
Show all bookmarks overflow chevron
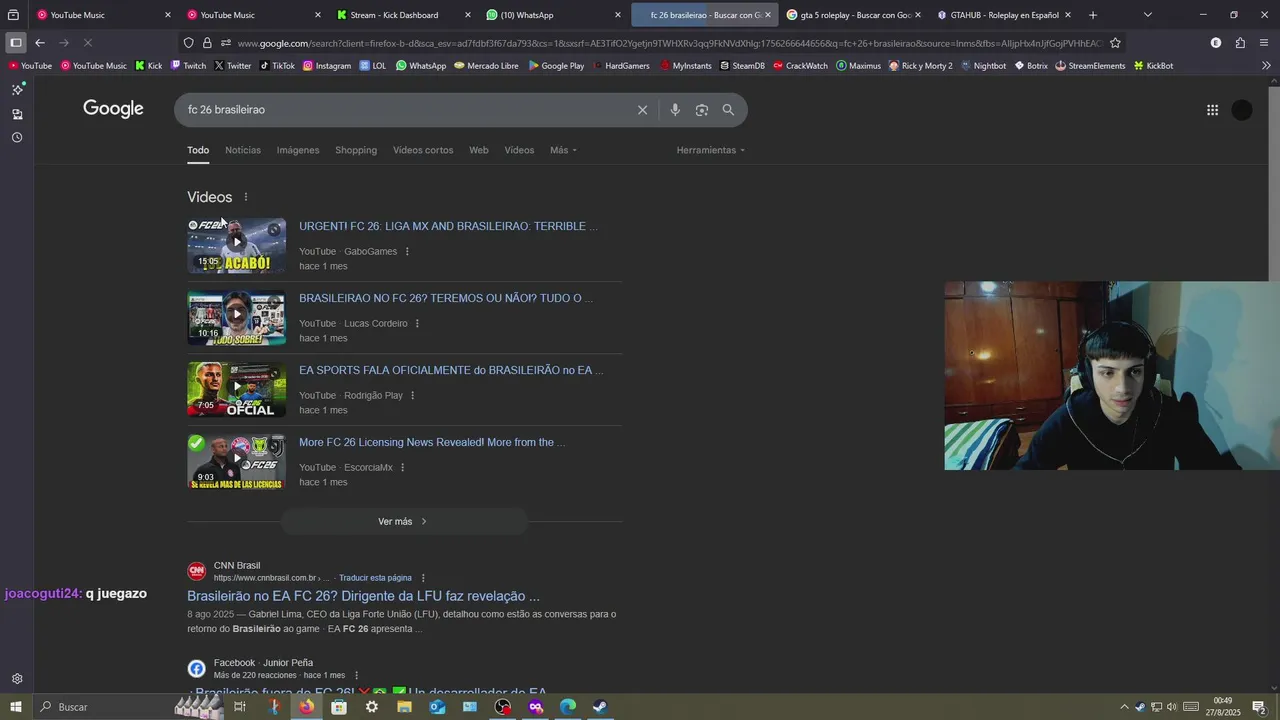1266,66
